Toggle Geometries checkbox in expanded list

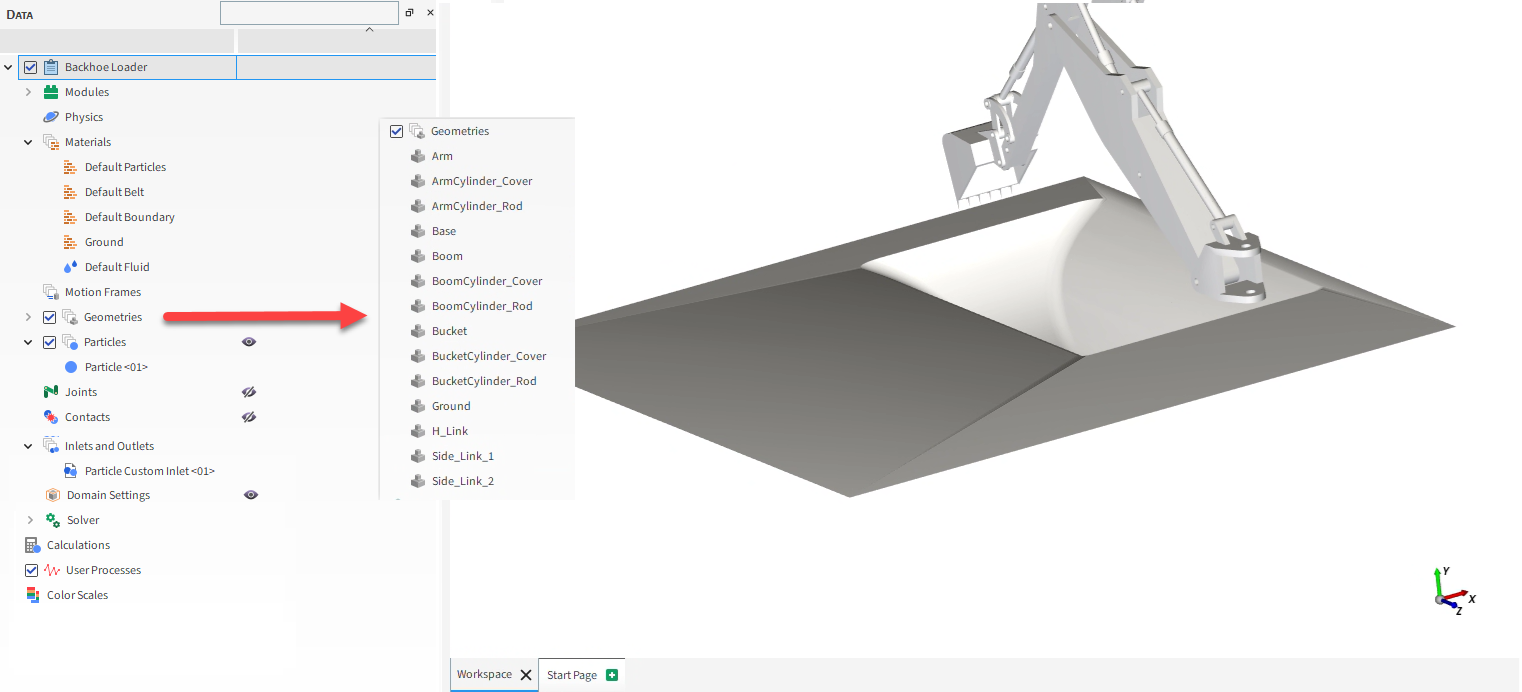click(x=397, y=131)
